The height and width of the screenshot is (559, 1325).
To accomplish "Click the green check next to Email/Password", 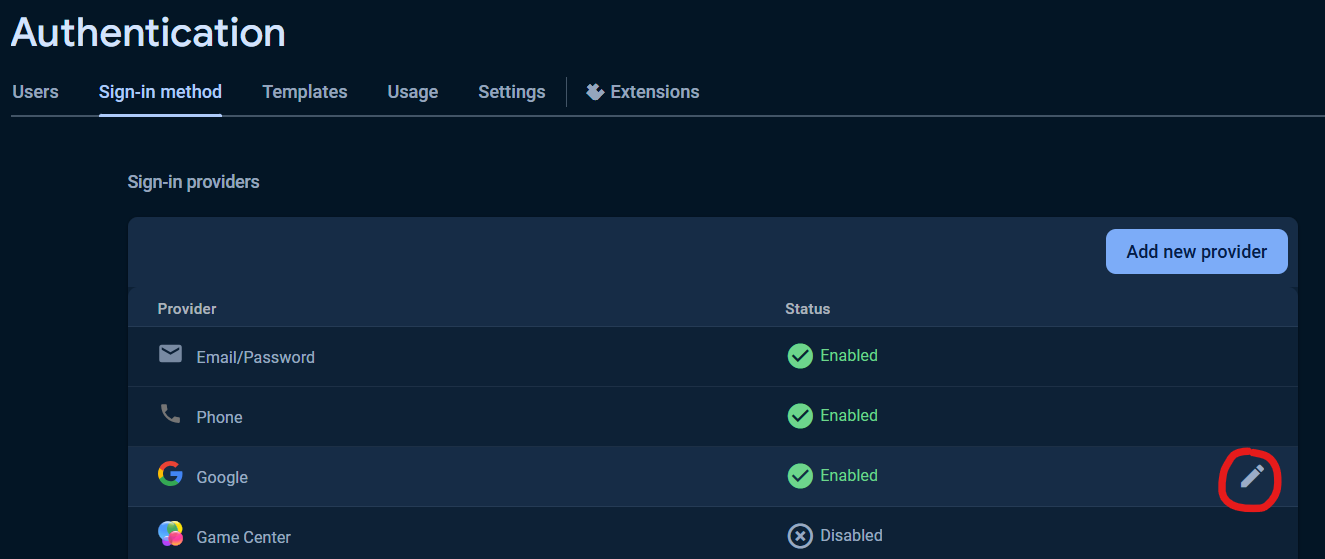I will (800, 356).
